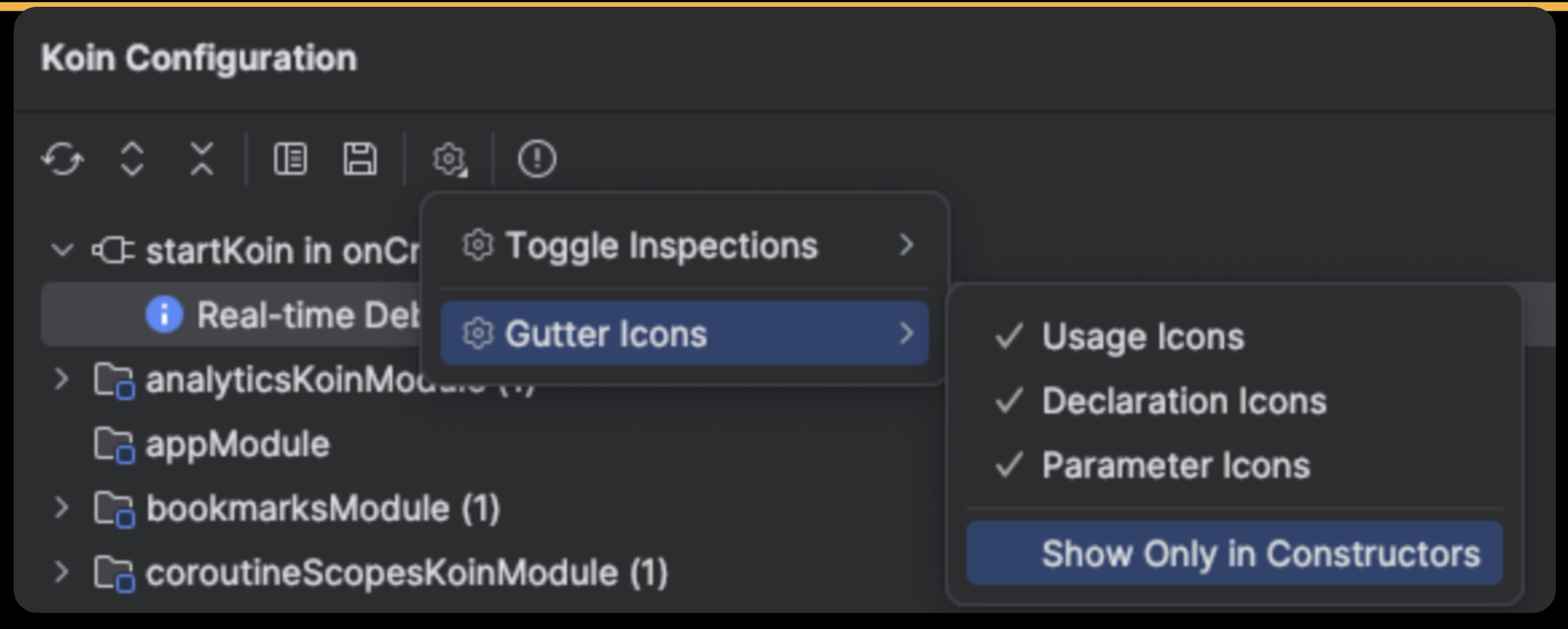The height and width of the screenshot is (629, 1568).
Task: Expand coroutineScopesKoinModule (1) chevron
Action: tap(62, 572)
